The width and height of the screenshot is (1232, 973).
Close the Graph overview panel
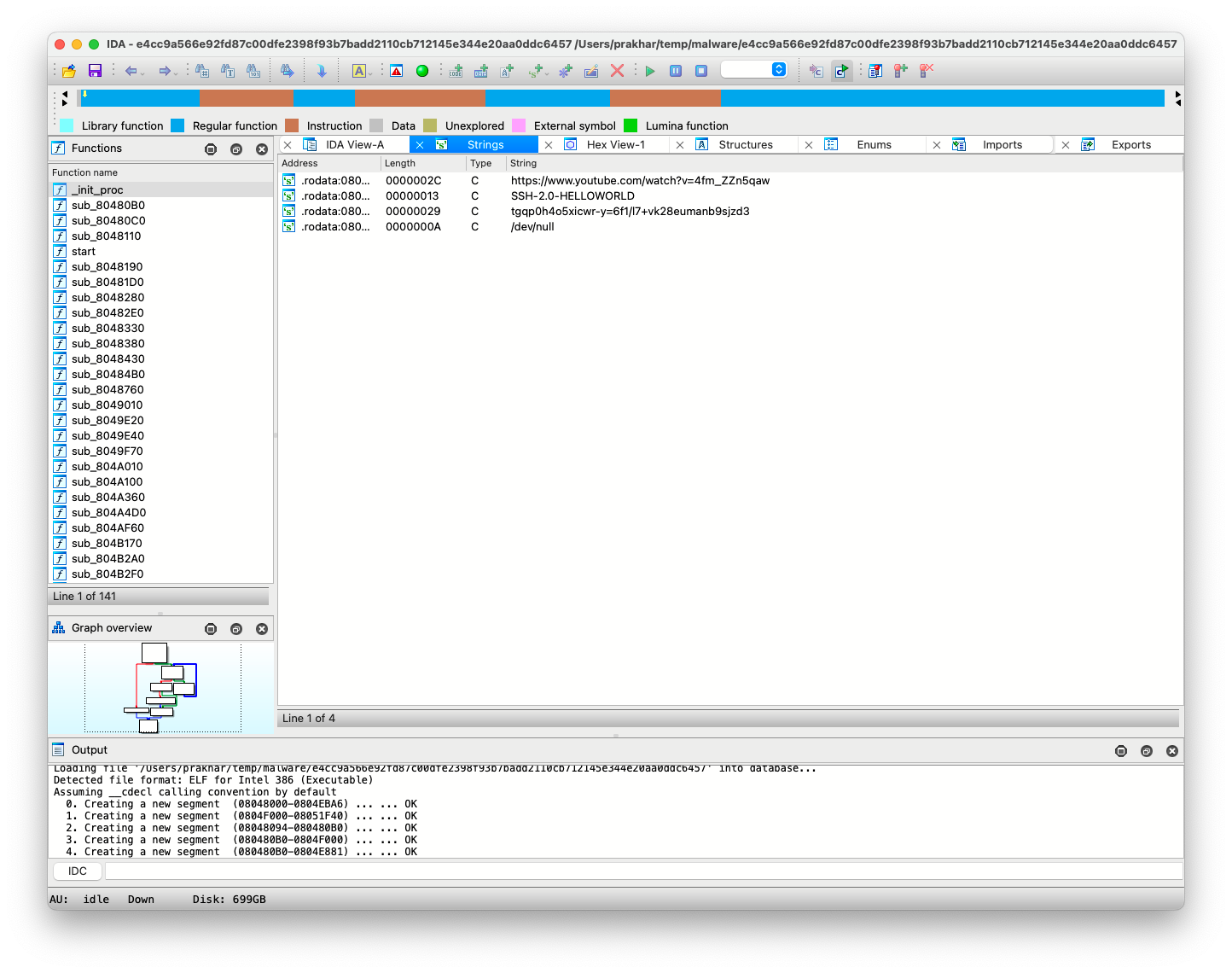pos(262,629)
